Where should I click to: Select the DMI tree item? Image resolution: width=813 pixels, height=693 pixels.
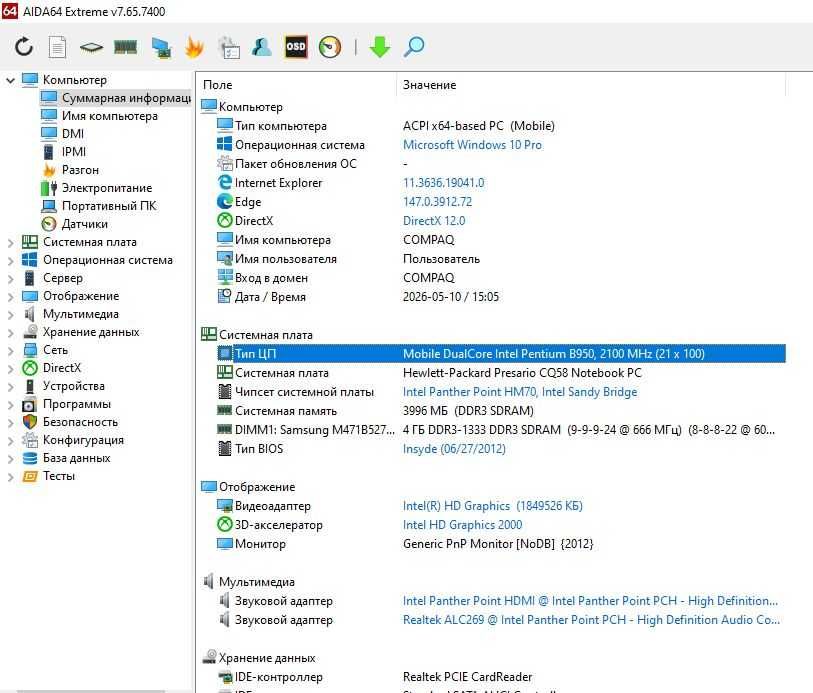click(73, 134)
